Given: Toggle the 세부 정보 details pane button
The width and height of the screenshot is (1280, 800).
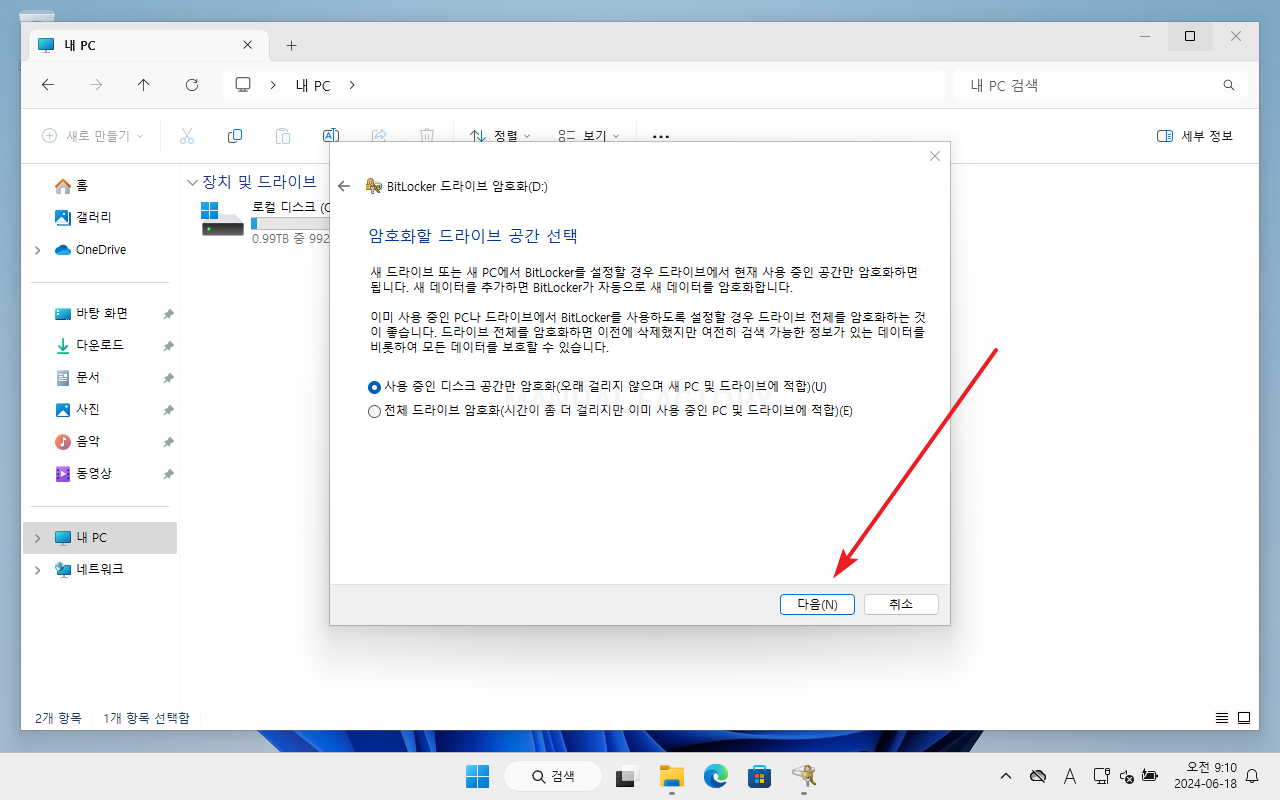Looking at the screenshot, I should (1195, 136).
